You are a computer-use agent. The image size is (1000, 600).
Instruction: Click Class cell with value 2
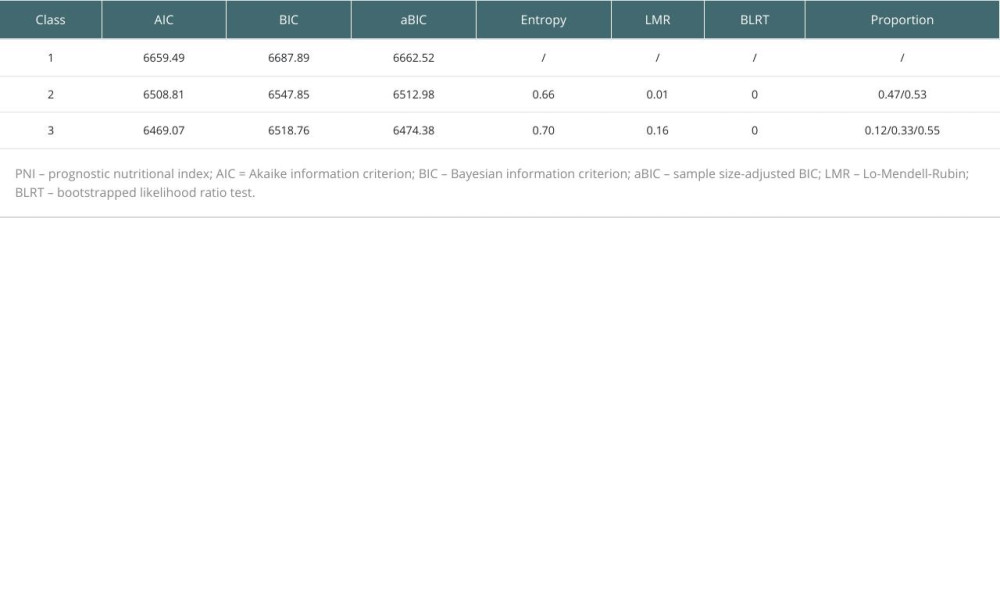coord(50,94)
